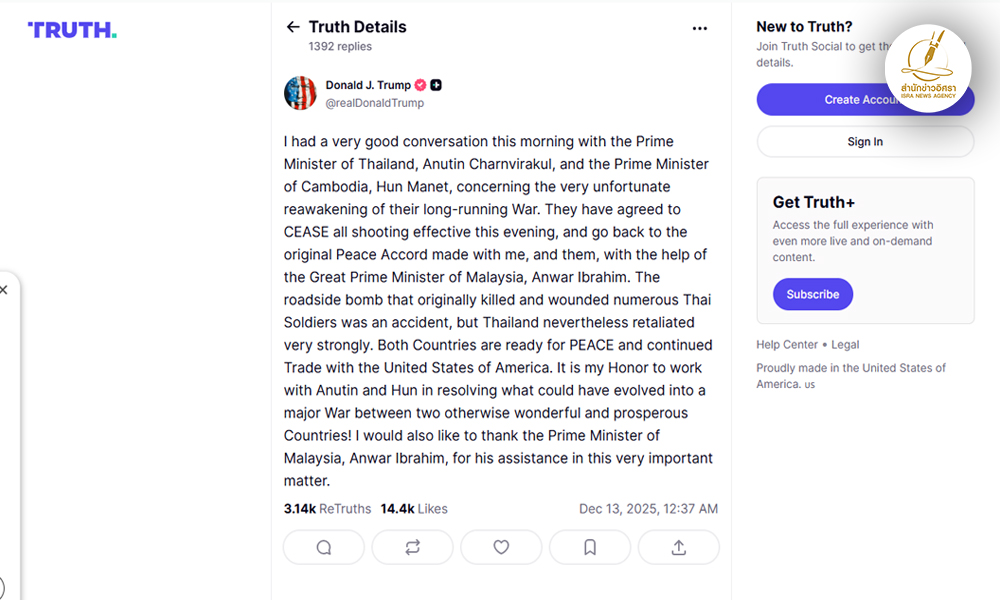This screenshot has height=600, width=1000.
Task: Click the back arrow beside Truth Details
Action: [x=293, y=27]
